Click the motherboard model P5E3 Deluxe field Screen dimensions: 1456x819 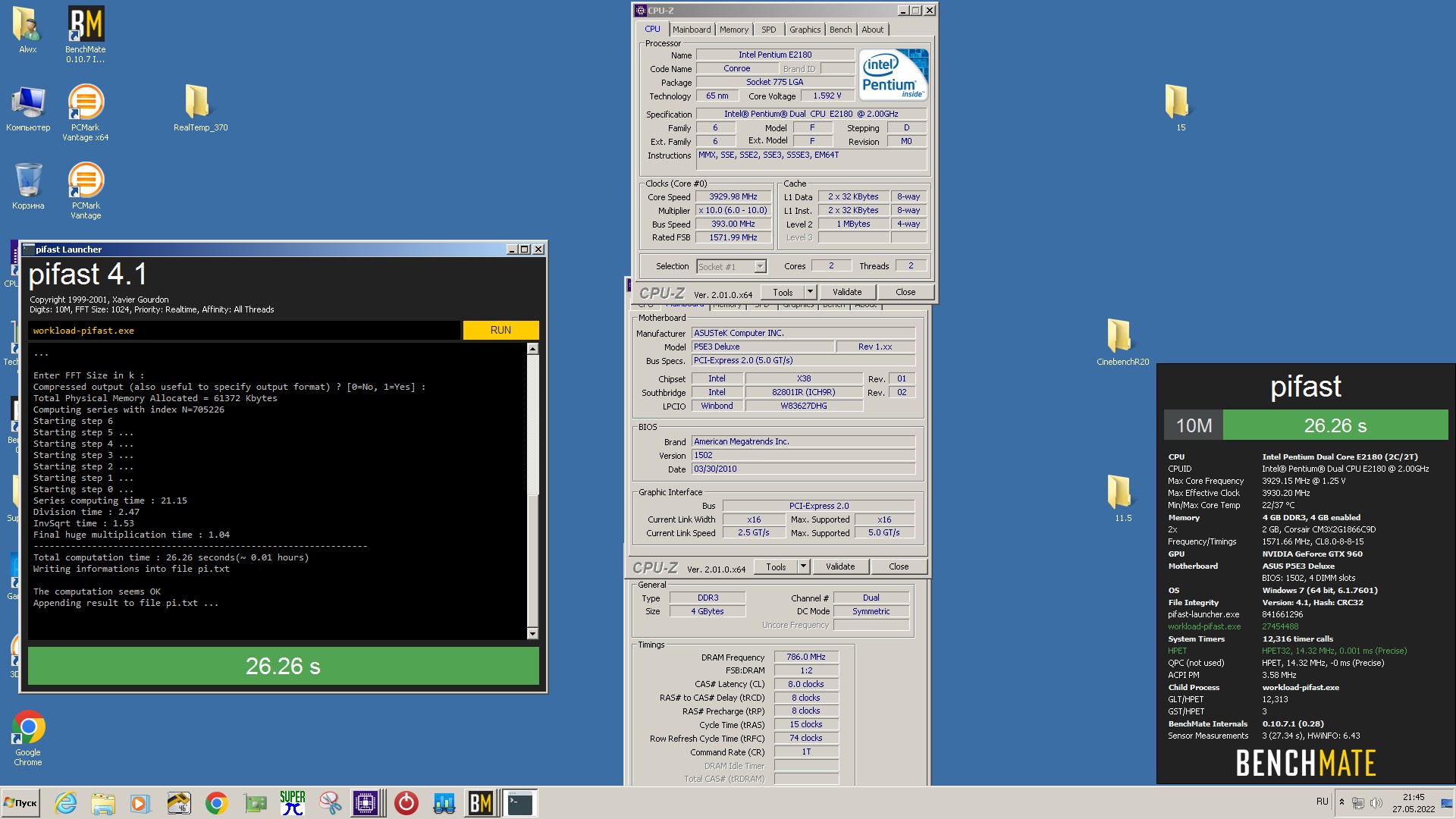[x=762, y=347]
